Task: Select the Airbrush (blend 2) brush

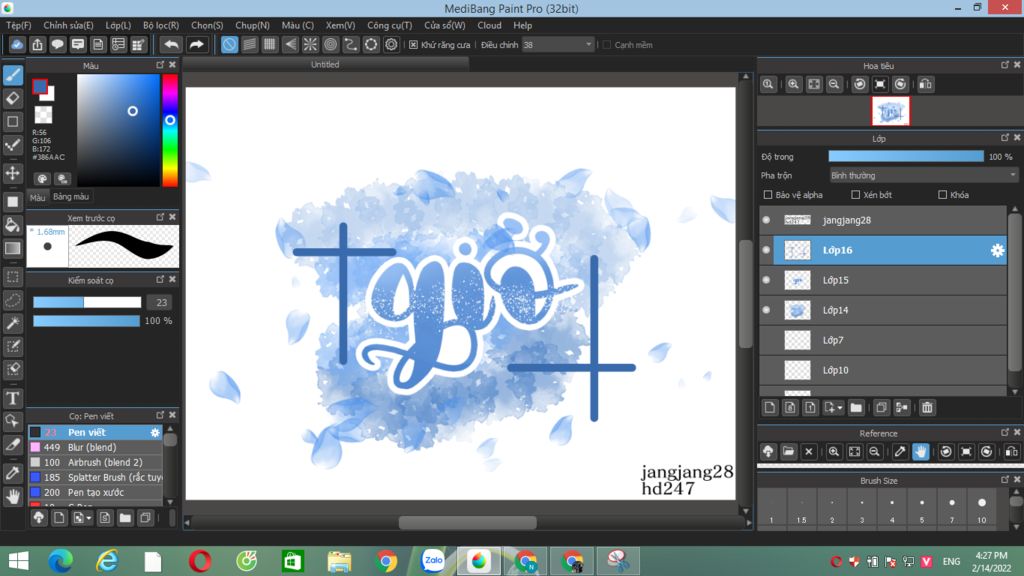Action: [x=95, y=462]
